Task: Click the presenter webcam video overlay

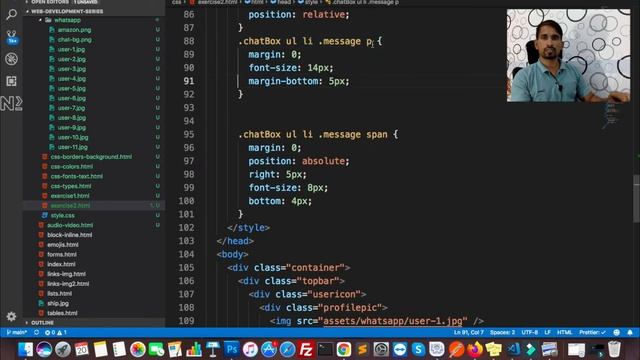Action: pos(568,56)
